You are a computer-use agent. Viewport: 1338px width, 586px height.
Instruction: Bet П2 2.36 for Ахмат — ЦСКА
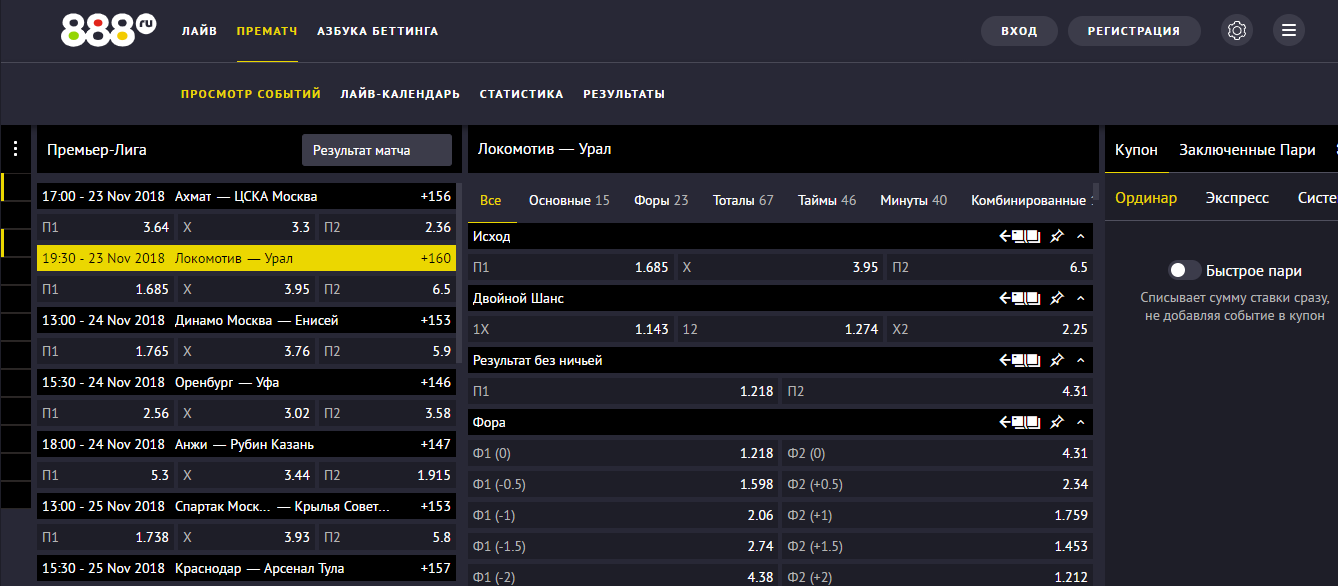pos(387,228)
